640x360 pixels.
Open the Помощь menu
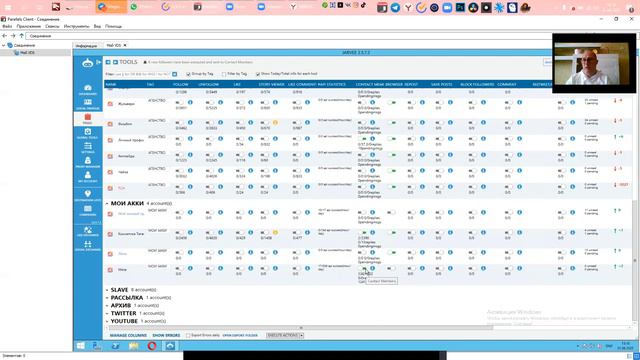[x=113, y=26]
